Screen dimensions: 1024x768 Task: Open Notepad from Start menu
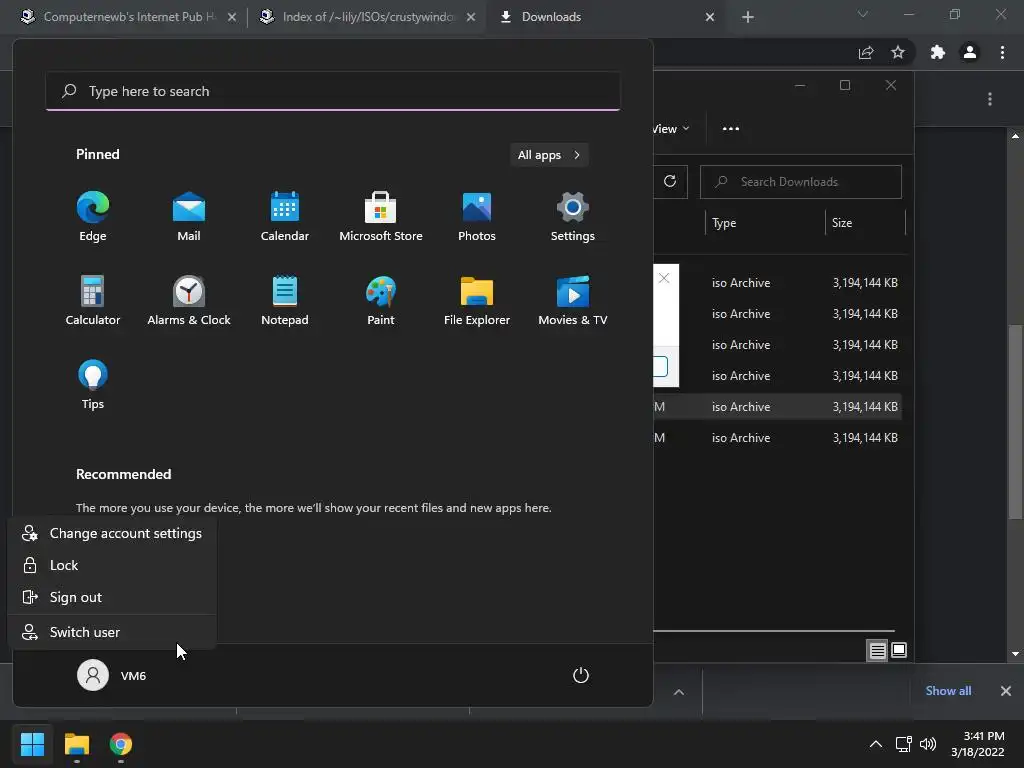(x=285, y=300)
